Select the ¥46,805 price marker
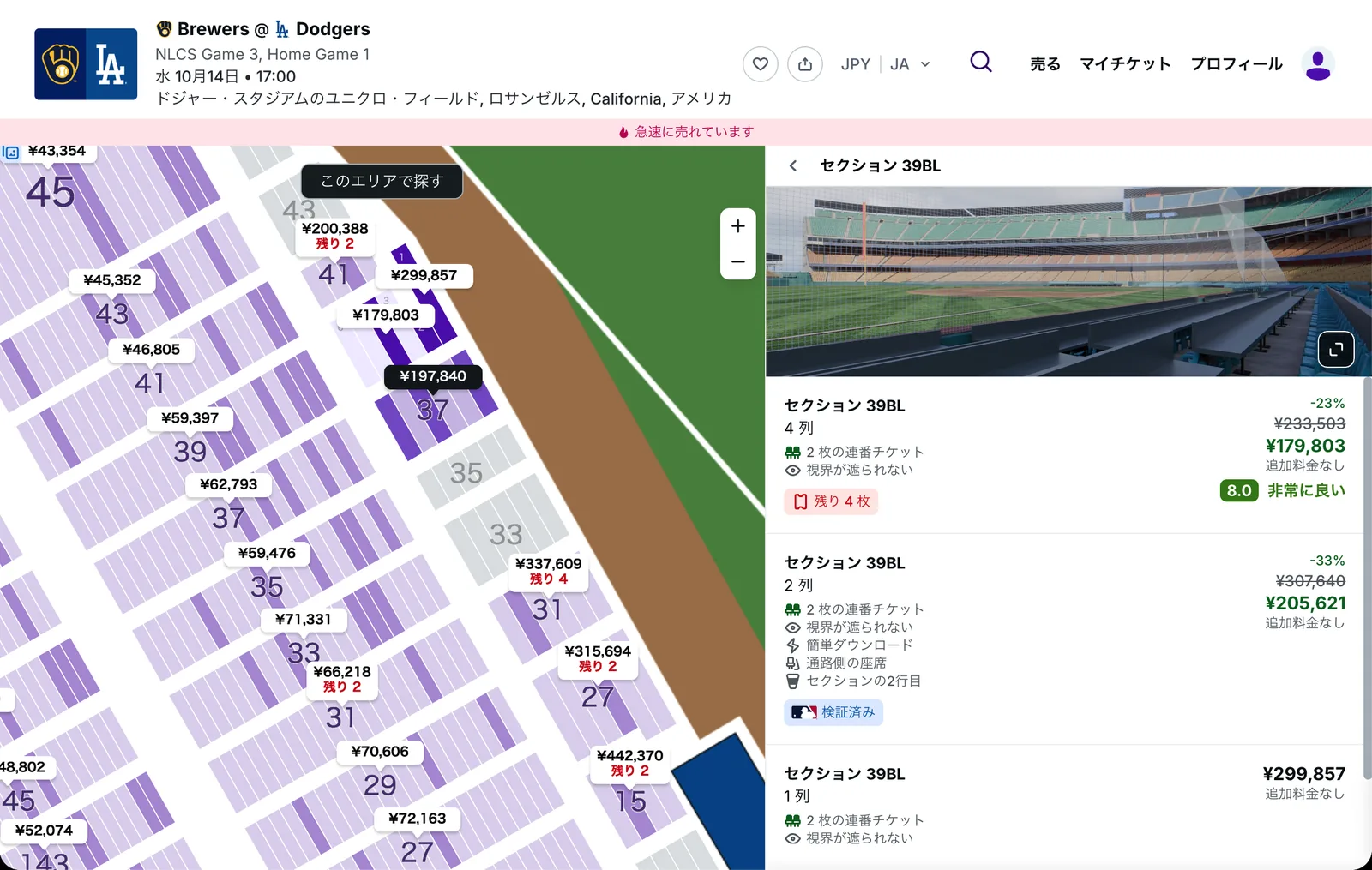 [x=151, y=350]
